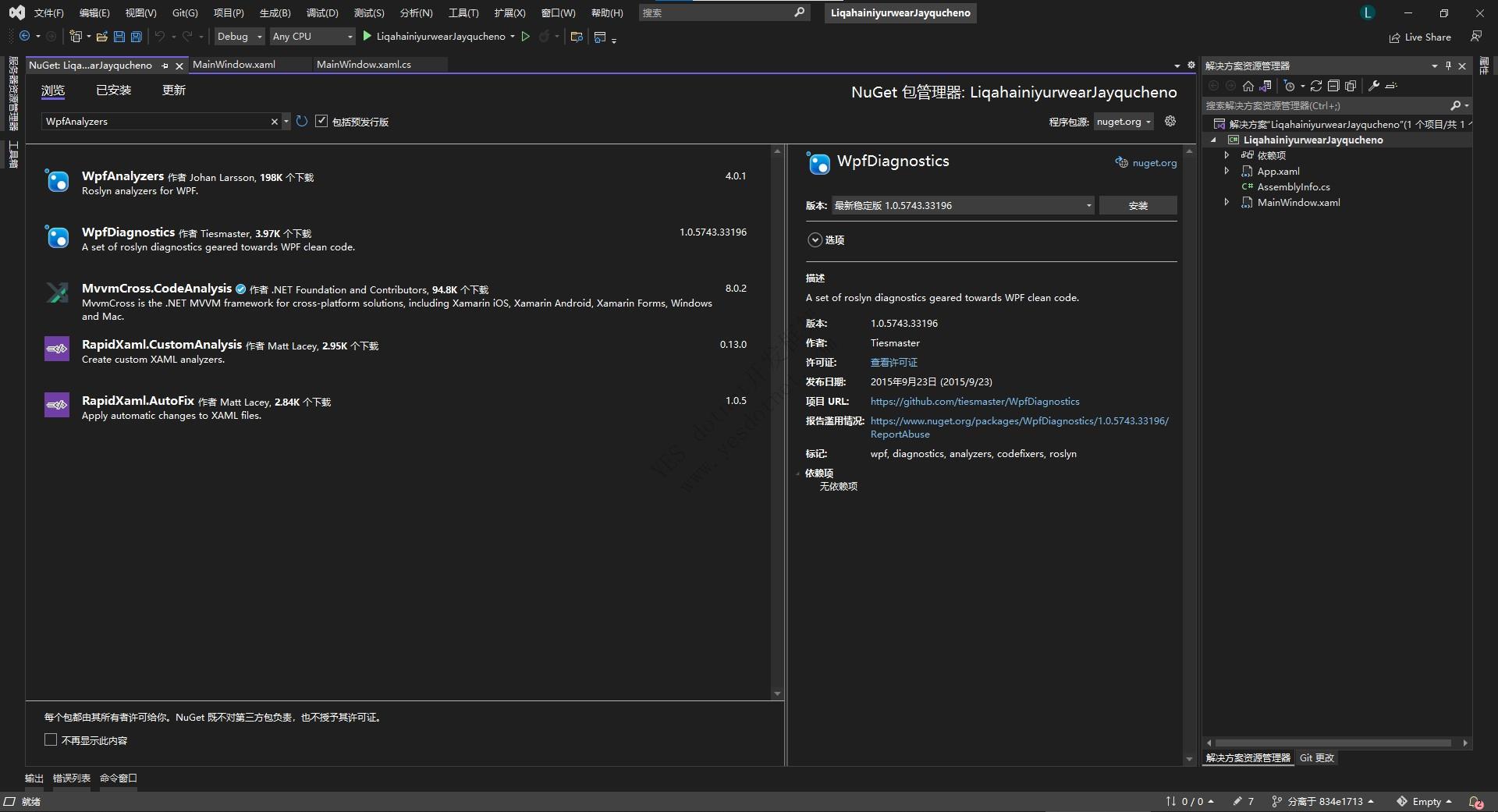Viewport: 1498px width, 812px height.
Task: Switch to the MainWindow.xaml.cs tab
Action: (364, 65)
